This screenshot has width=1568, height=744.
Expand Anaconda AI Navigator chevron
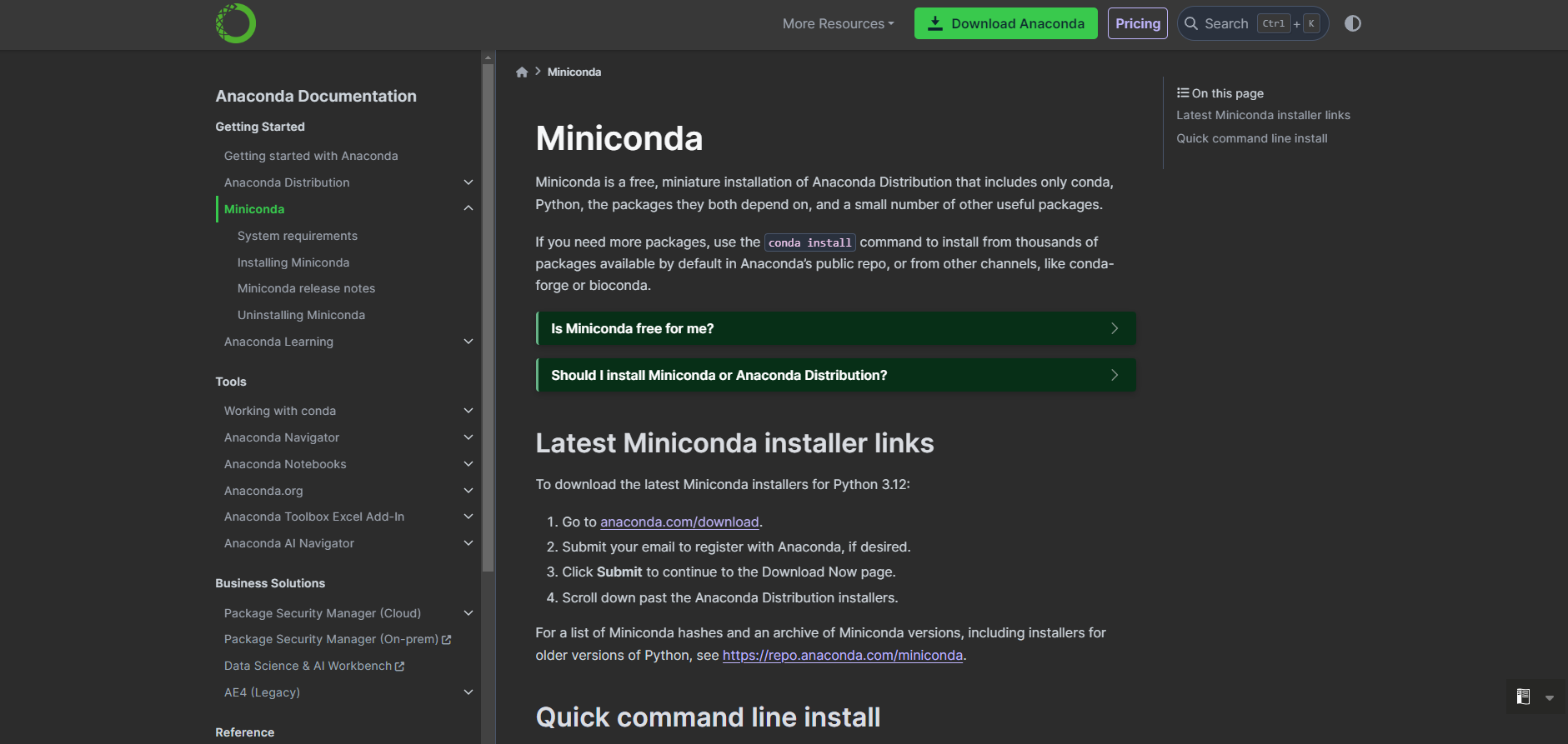(468, 543)
